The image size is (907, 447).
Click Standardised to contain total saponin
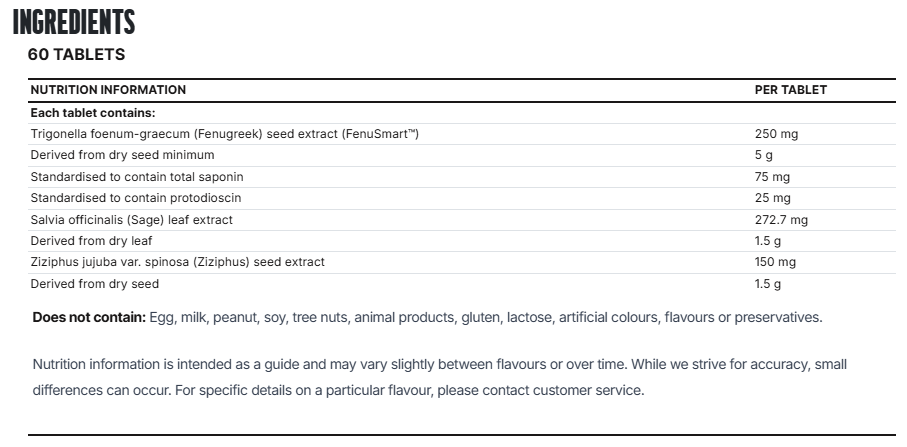(137, 177)
